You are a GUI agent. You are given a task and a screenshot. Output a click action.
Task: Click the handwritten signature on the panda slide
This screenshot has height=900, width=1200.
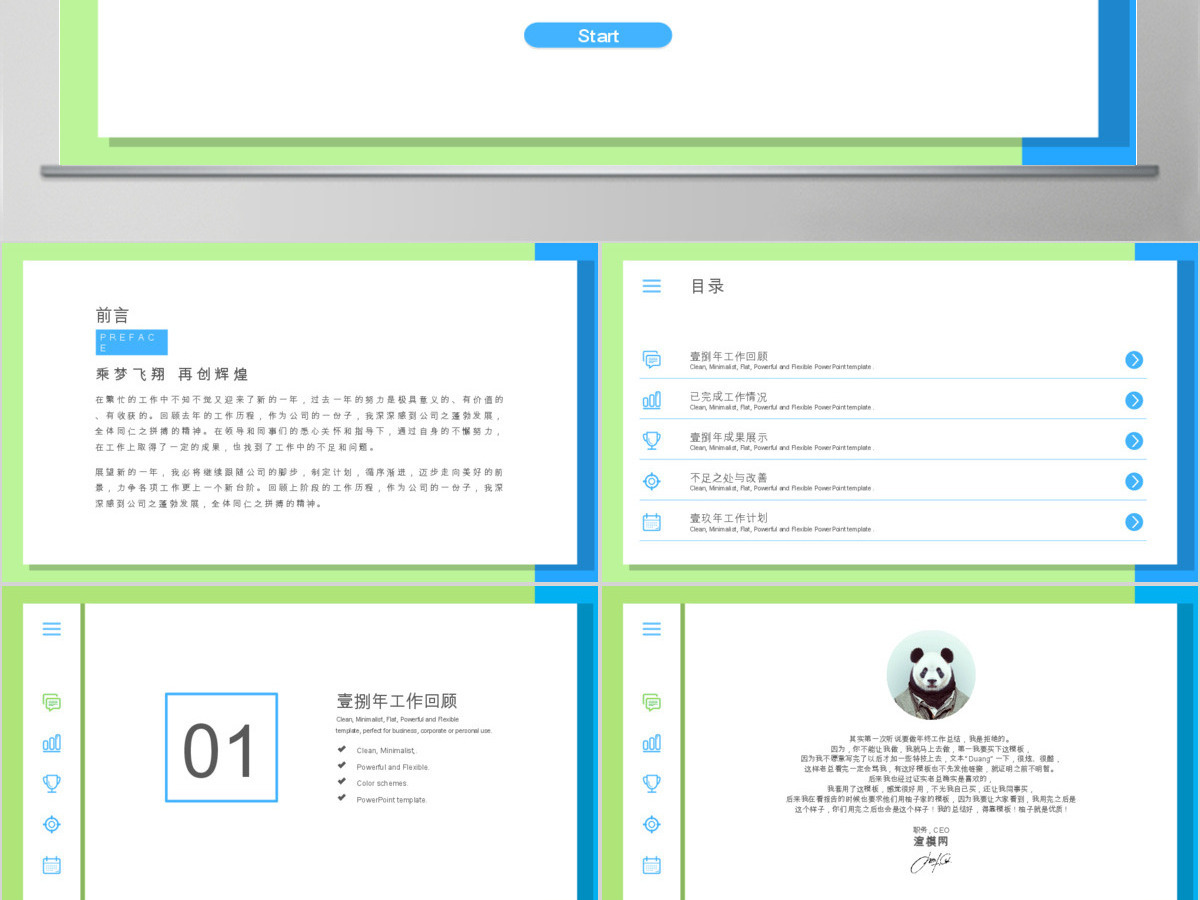931,862
